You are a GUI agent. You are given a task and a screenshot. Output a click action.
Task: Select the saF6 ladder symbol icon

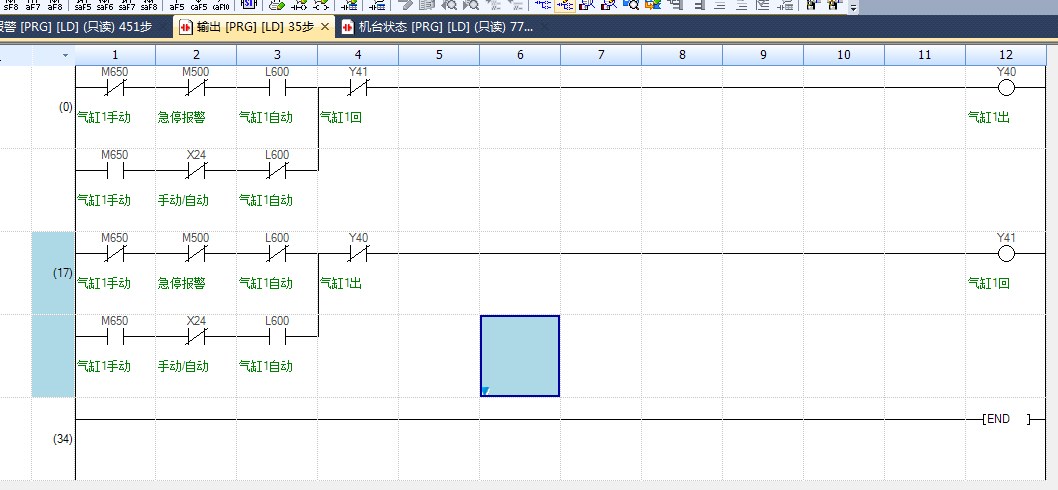104,5
